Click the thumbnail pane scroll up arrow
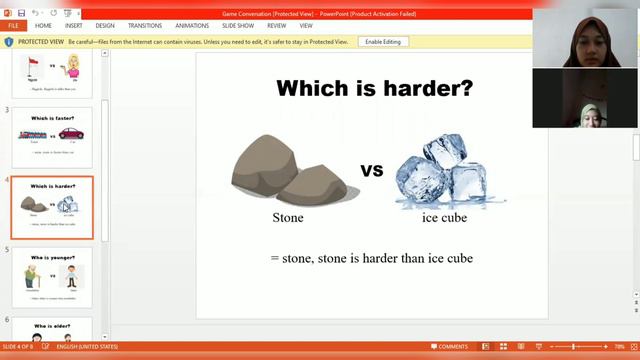Viewport: 640px width, 360px height. pos(105,53)
